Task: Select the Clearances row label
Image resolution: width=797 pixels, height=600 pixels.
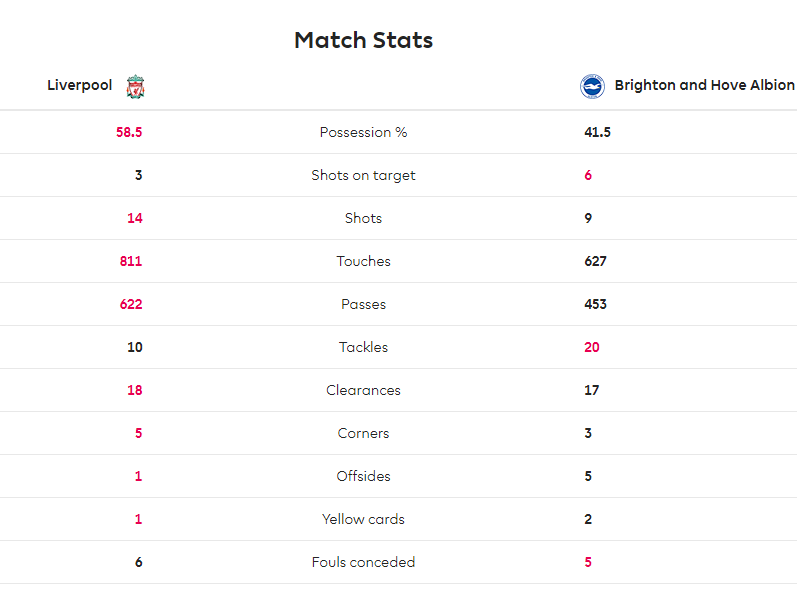Action: pyautogui.click(x=363, y=390)
